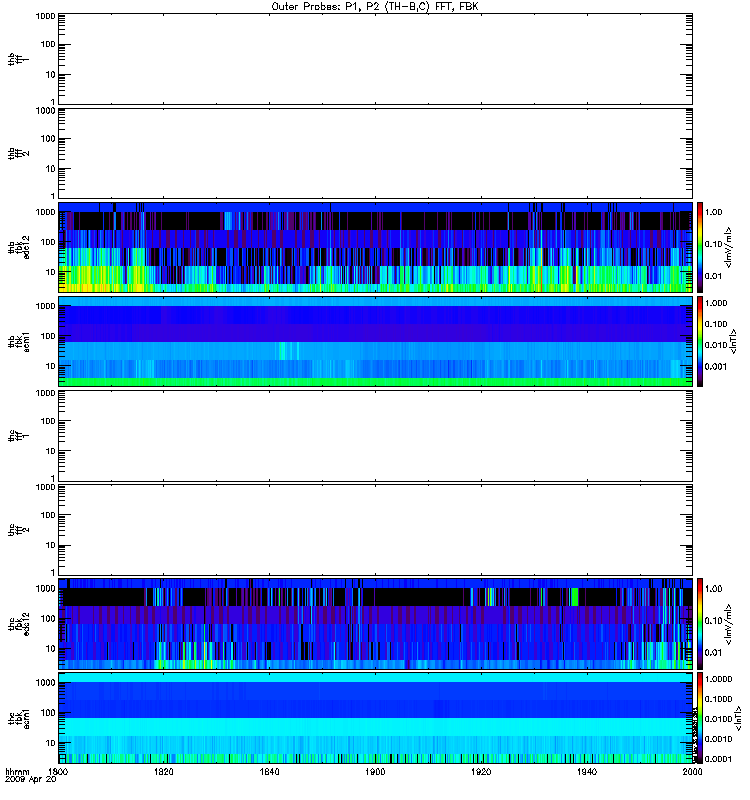Click the '100' y-axis tick of thb fbk scm1
Viewport: 750px width, 800px height.
(48, 336)
